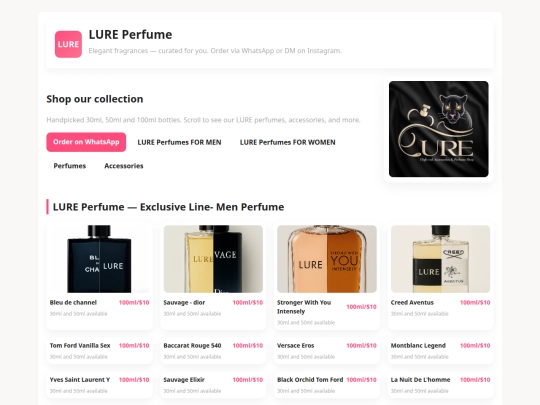Go to LURE Perfumes FOR WOMEN
540x405 pixels.
[288, 142]
